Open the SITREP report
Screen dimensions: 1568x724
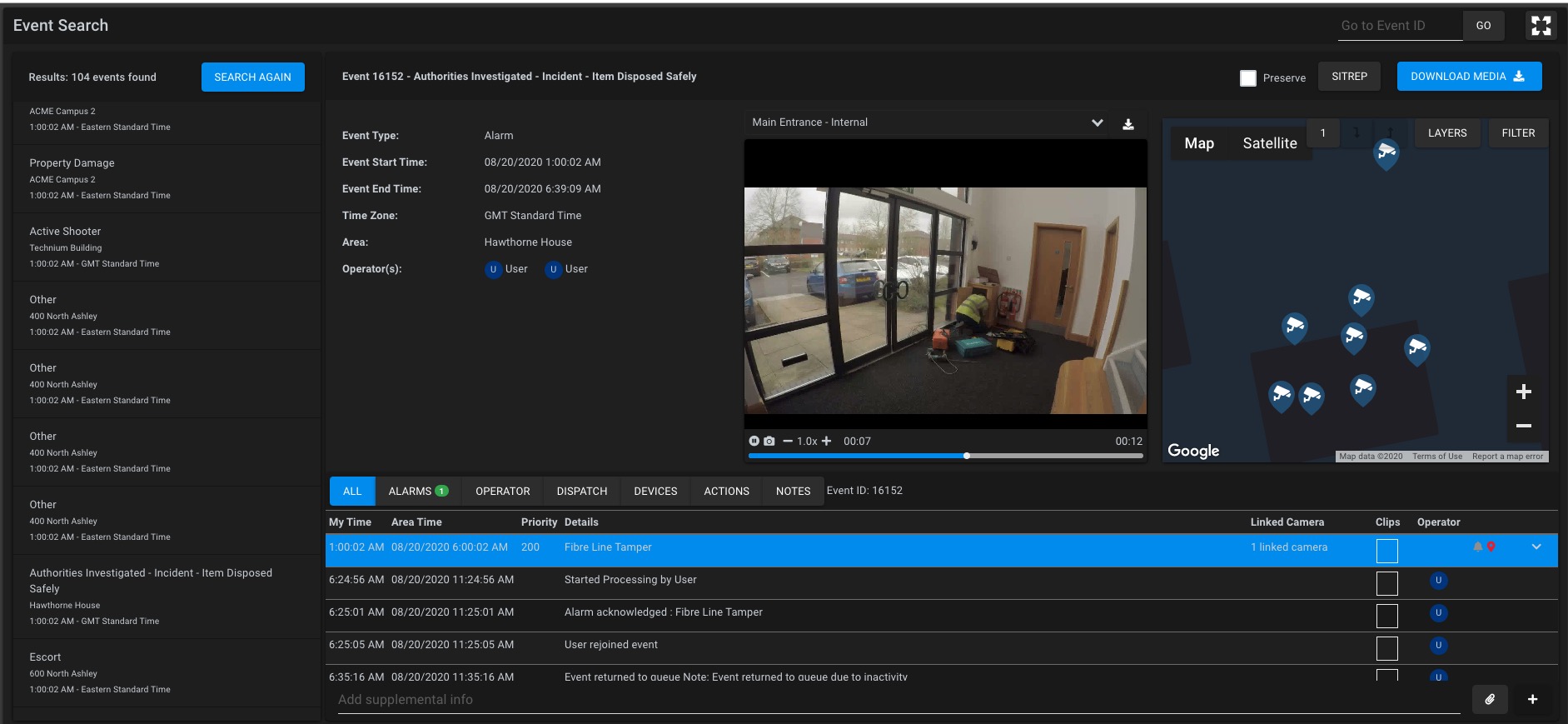[x=1349, y=77]
